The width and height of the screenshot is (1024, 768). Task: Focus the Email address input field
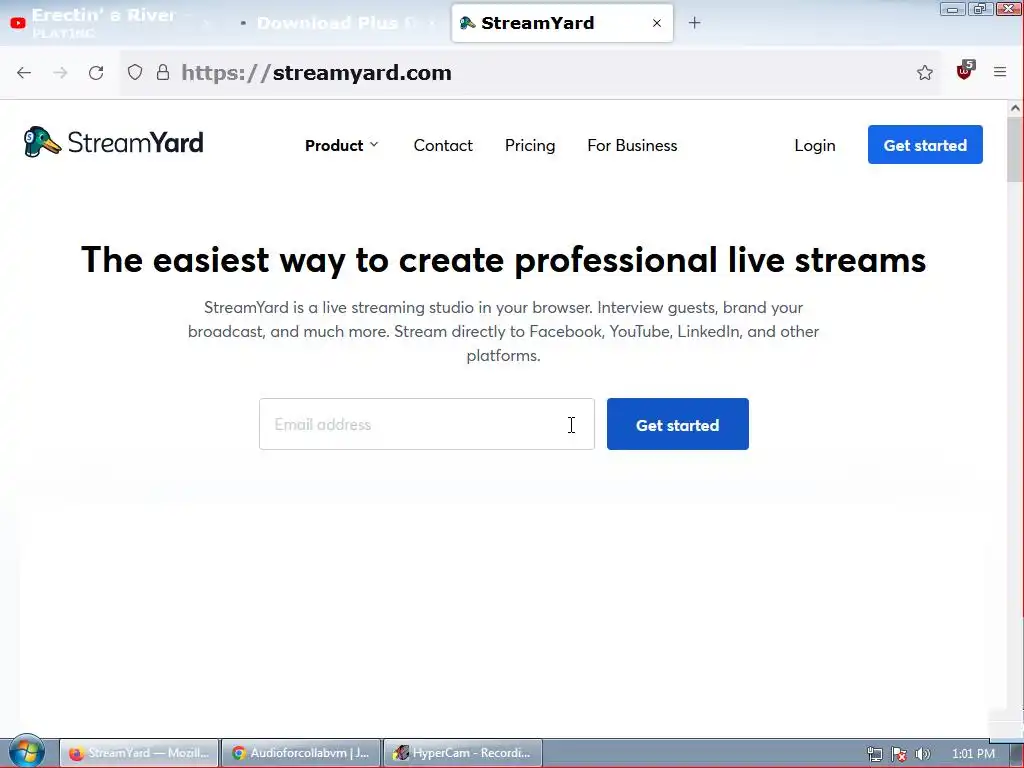pyautogui.click(x=426, y=424)
